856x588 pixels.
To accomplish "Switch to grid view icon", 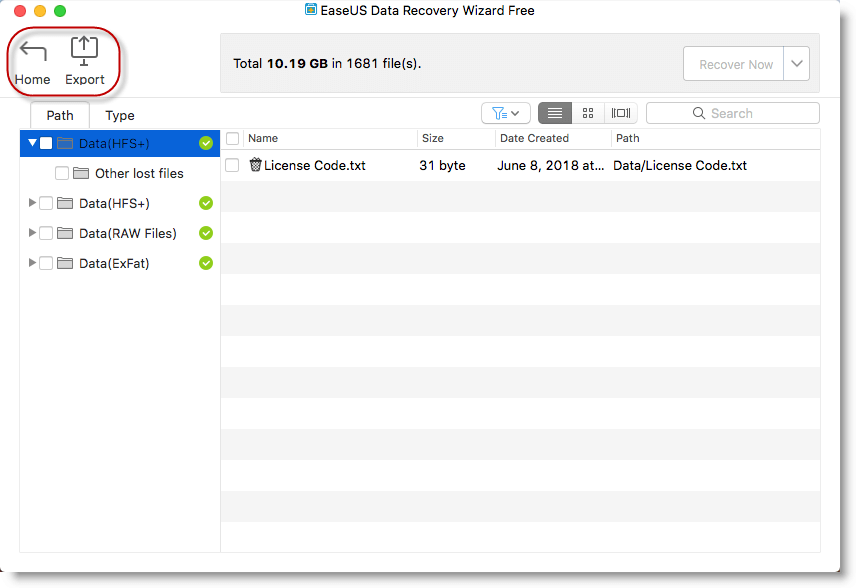I will (x=588, y=113).
